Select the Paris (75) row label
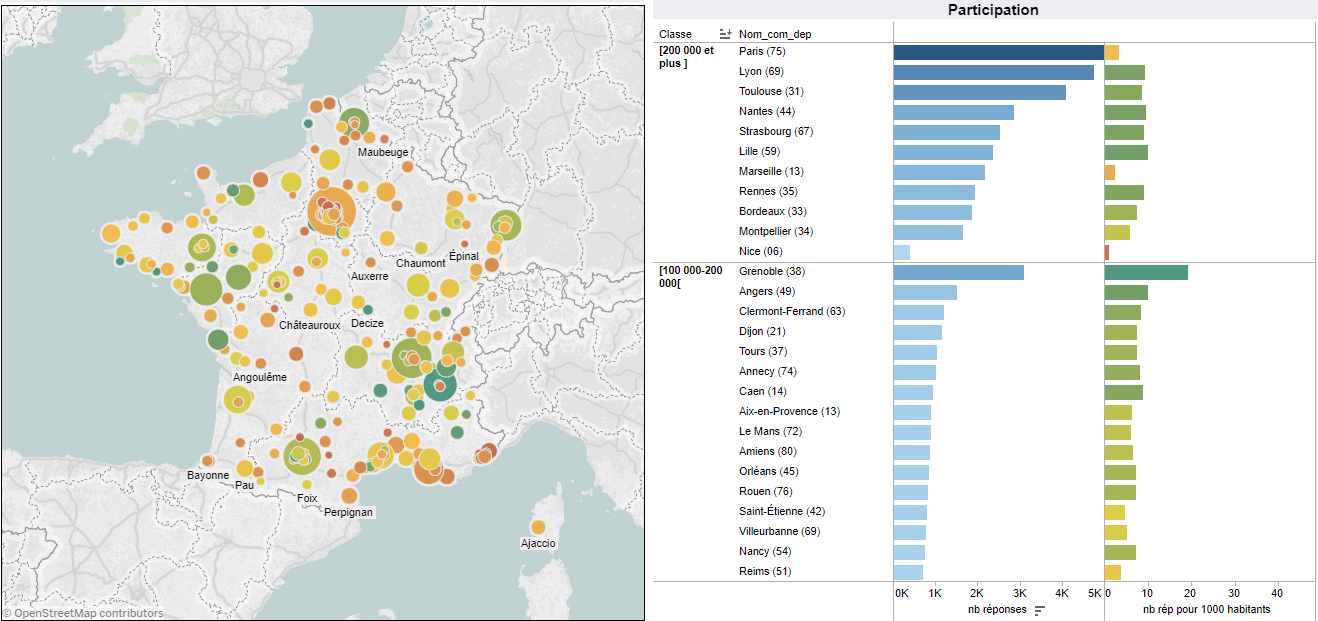Viewport: 1318px width, 621px height. point(762,51)
